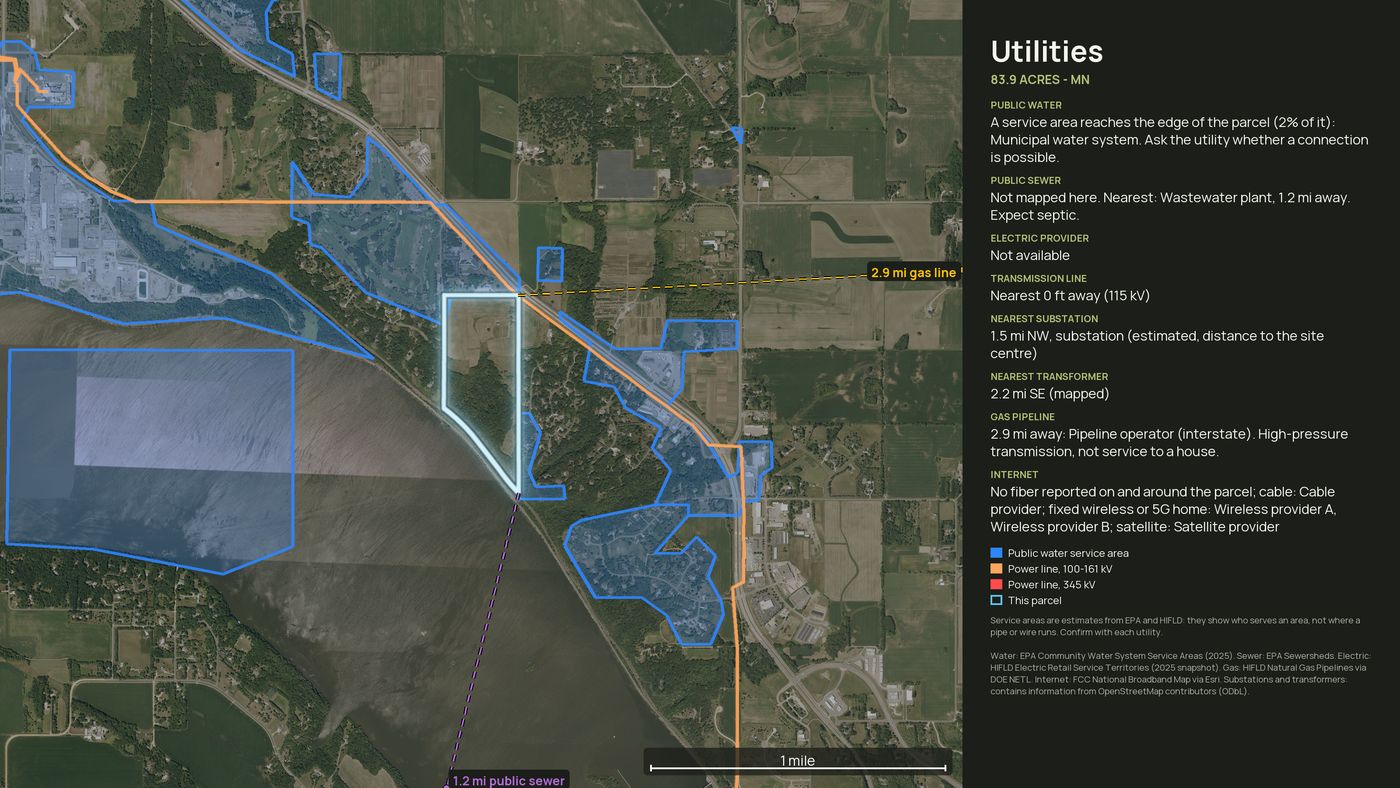Click the Not available electric provider value
Viewport: 1400px width, 788px height.
pos(1030,256)
